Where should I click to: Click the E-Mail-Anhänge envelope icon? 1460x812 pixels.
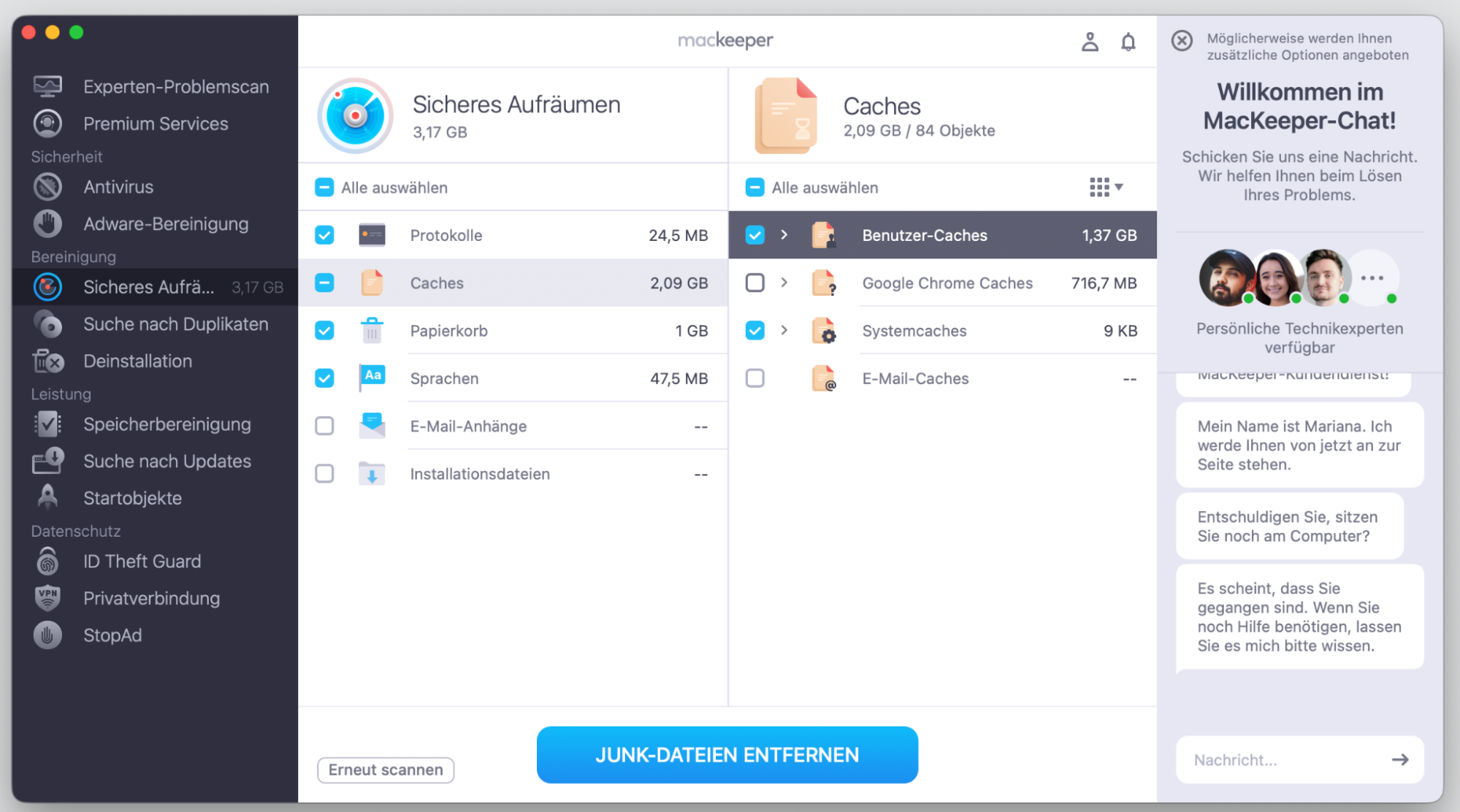(372, 426)
